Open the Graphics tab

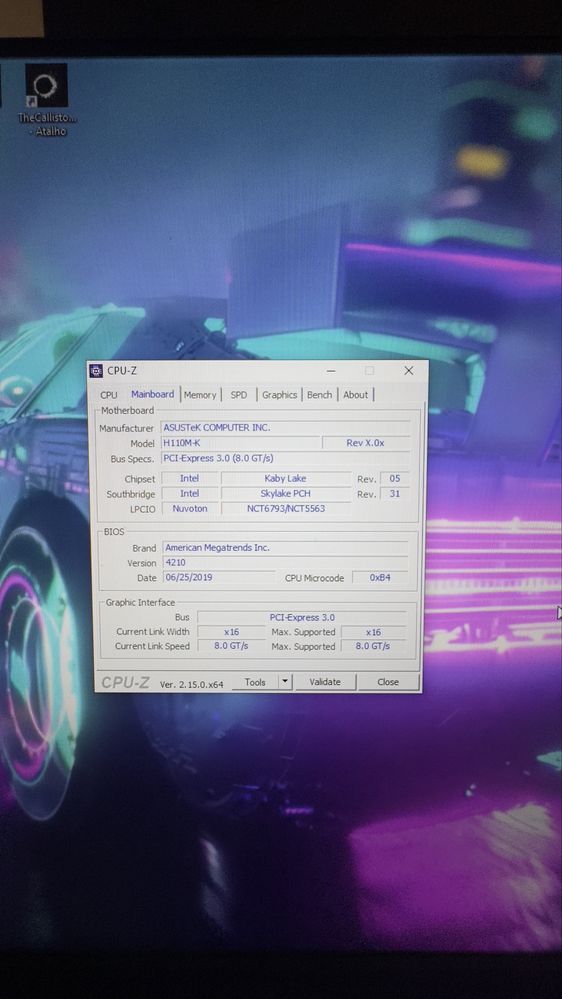pyautogui.click(x=279, y=395)
